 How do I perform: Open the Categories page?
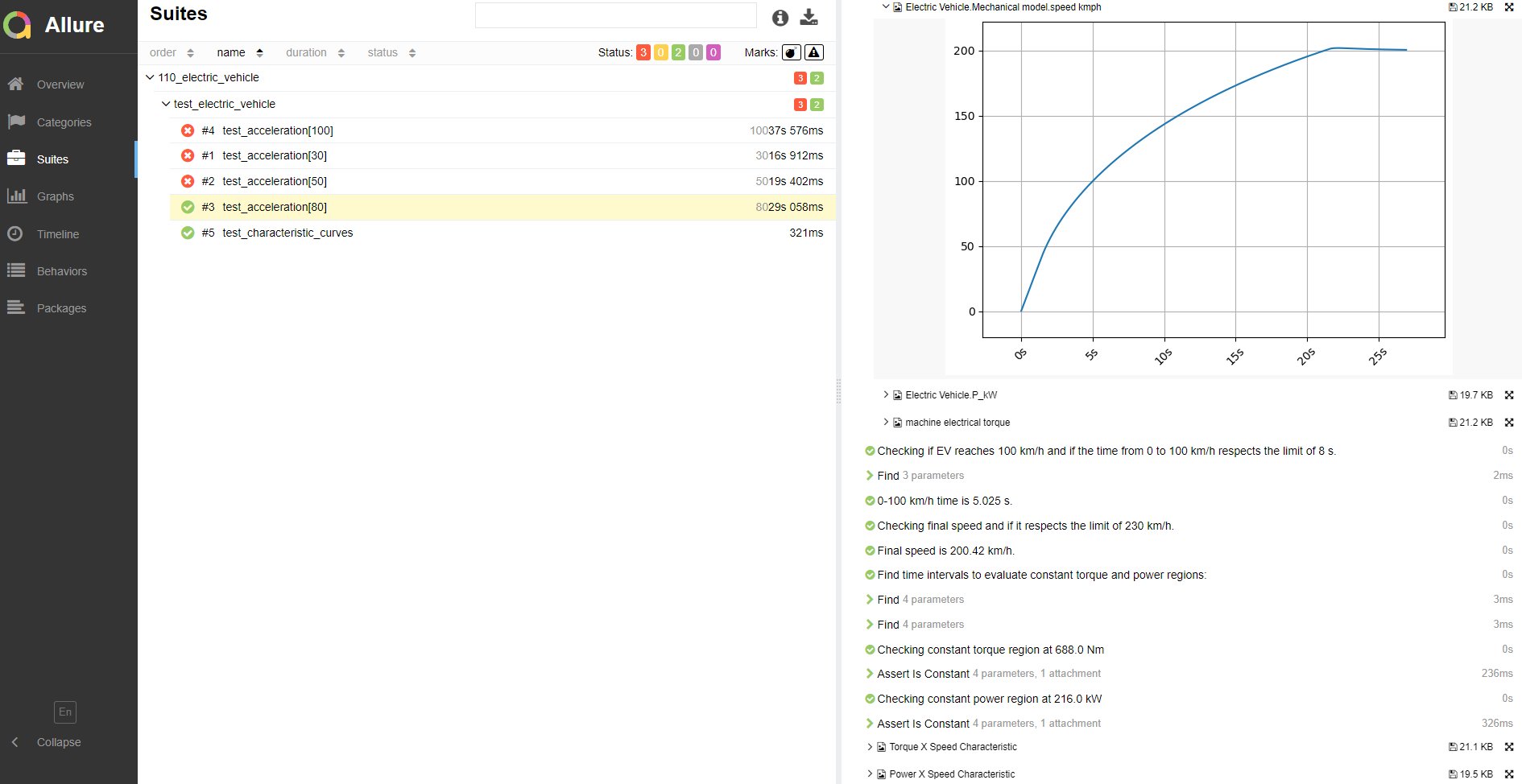(x=64, y=122)
